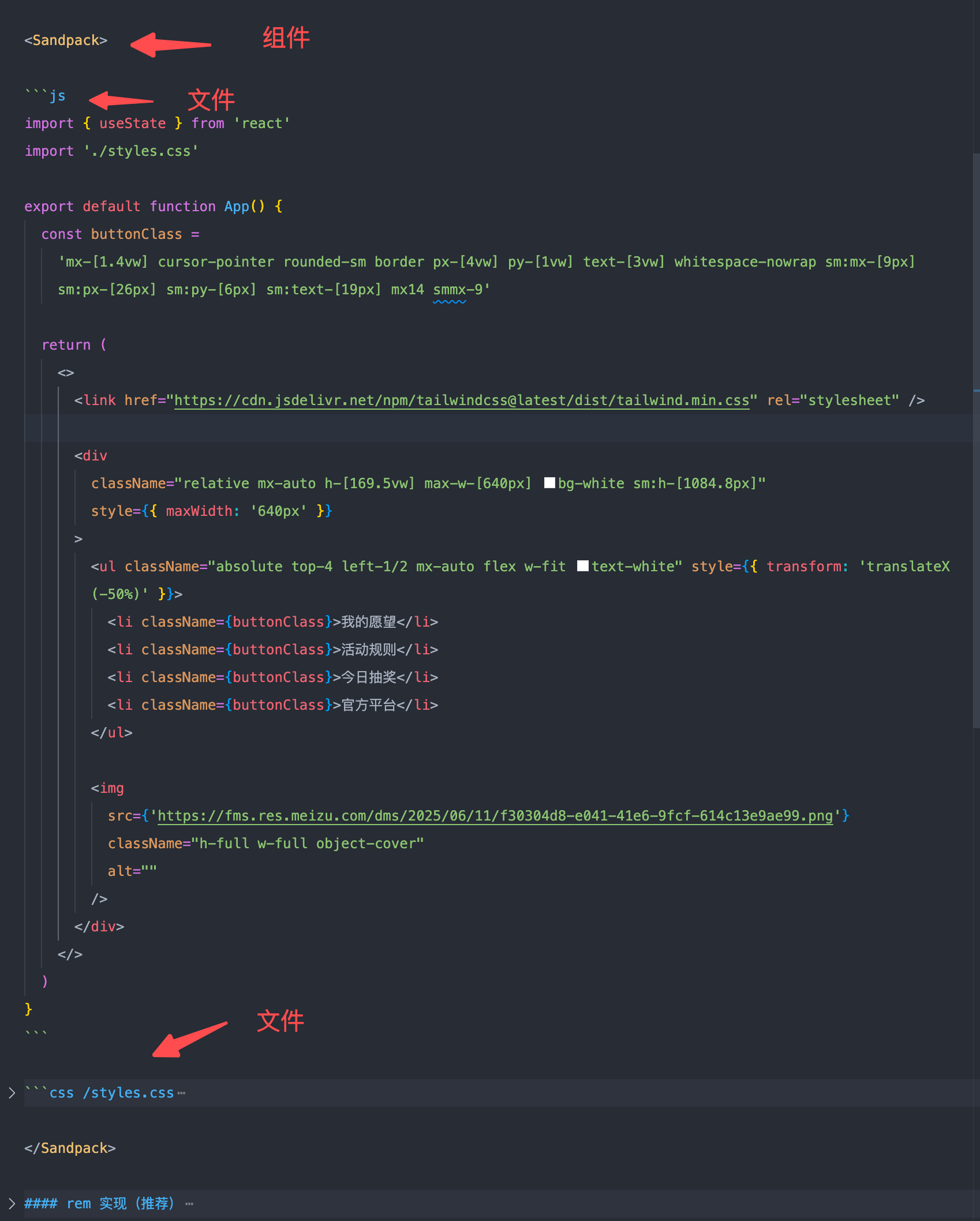Click the opening <Sandpack> tag
Image resolution: width=980 pixels, height=1221 pixels.
pyautogui.click(x=66, y=40)
